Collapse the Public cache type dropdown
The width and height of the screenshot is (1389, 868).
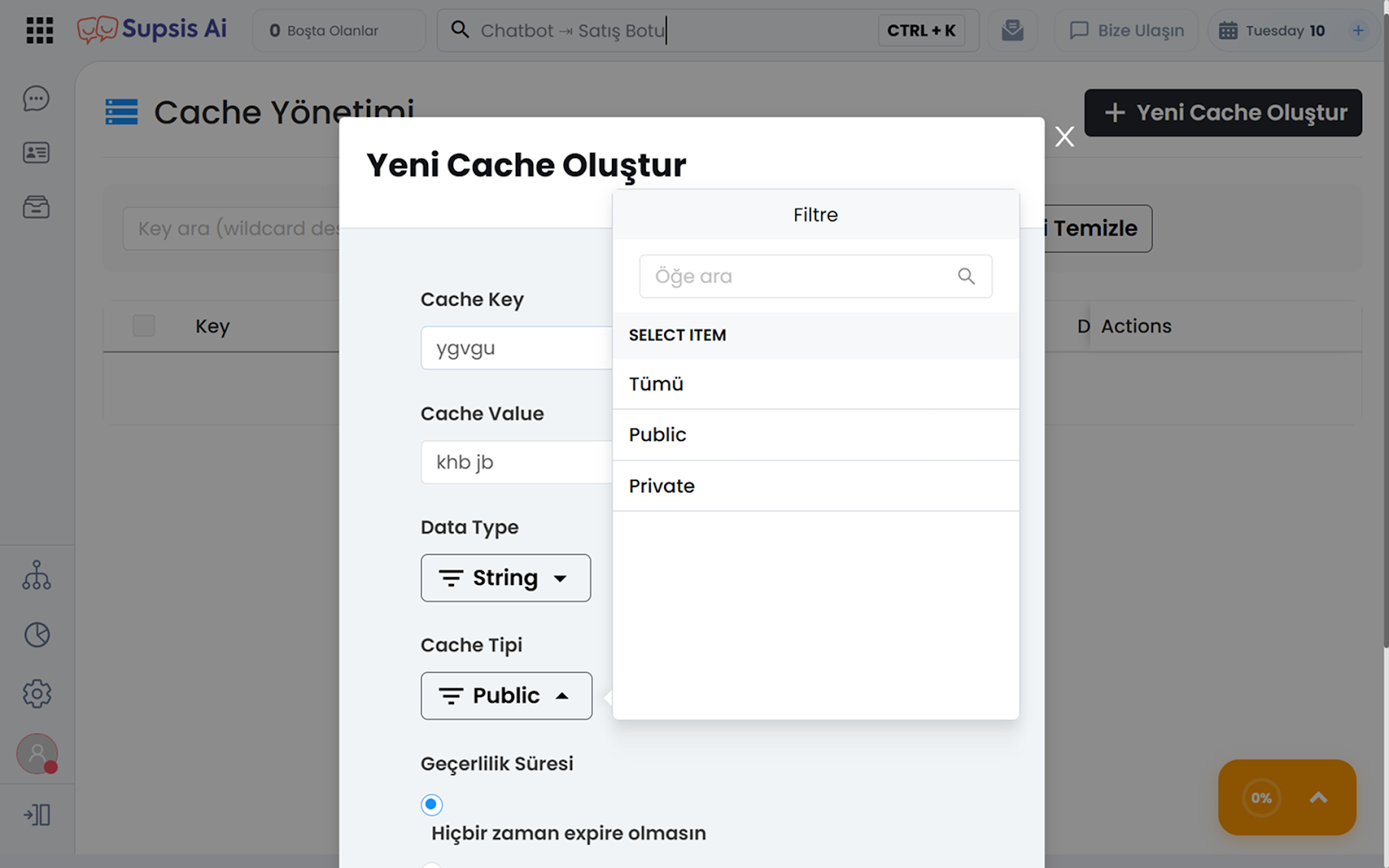506,696
